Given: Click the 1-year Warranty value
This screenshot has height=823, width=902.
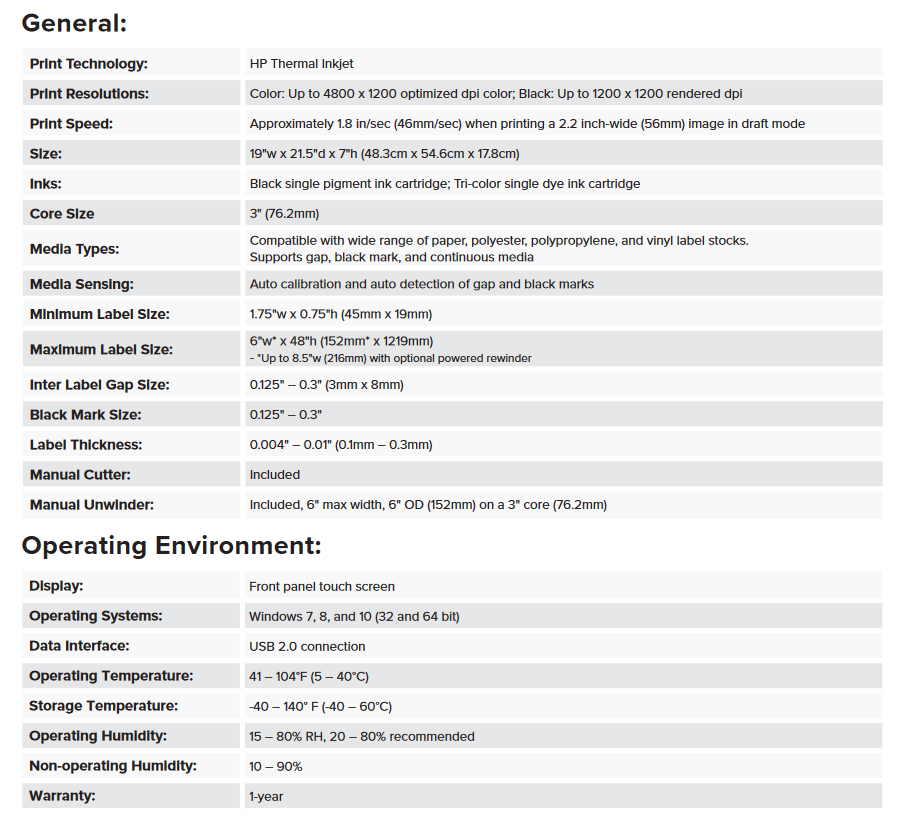Looking at the screenshot, I should [x=266, y=797].
